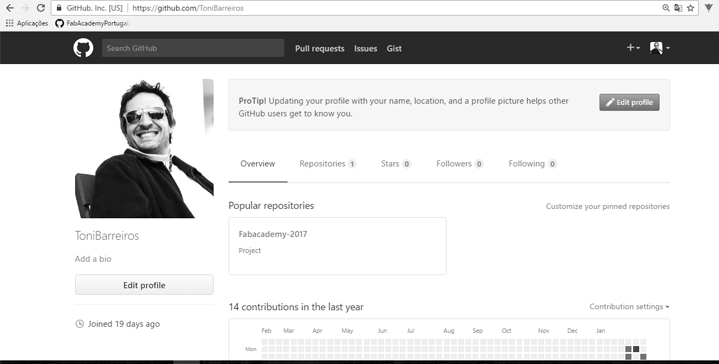This screenshot has width=719, height=364.
Task: Open the user avatar menu dropdown
Action: click(660, 48)
